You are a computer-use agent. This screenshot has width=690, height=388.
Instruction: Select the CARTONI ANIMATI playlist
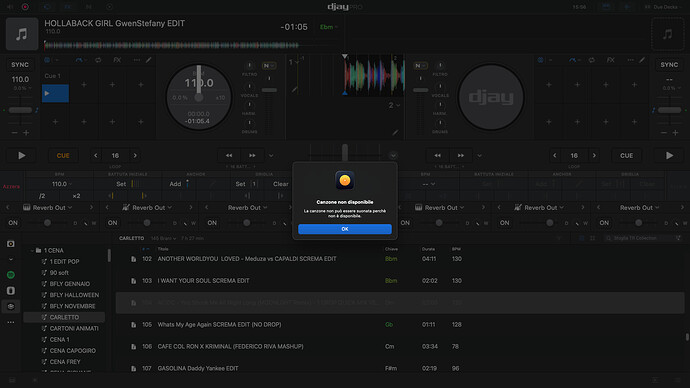pyautogui.click(x=74, y=329)
